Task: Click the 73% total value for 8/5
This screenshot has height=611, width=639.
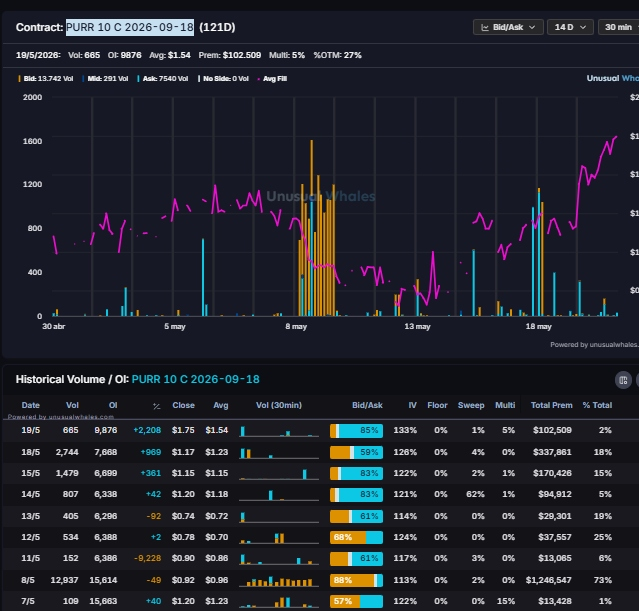Action: [603, 580]
